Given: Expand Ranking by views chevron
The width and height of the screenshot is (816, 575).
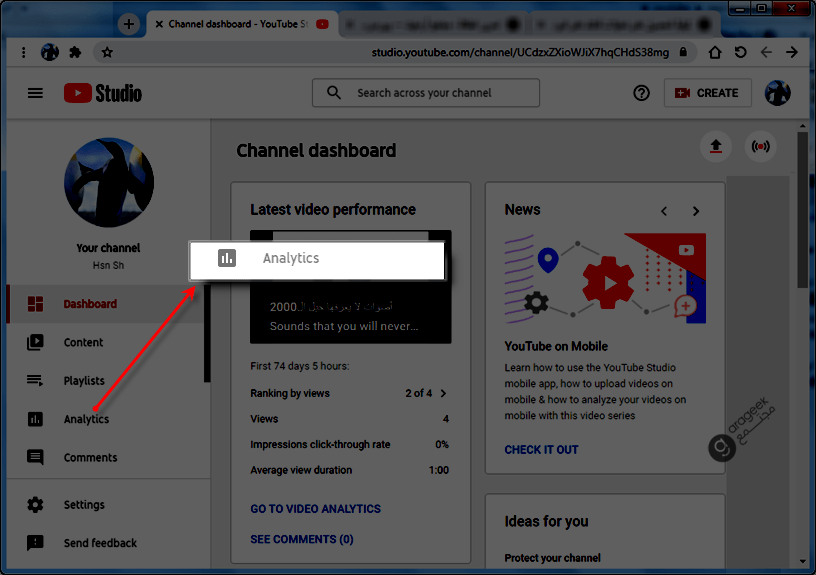Looking at the screenshot, I should pos(443,393).
